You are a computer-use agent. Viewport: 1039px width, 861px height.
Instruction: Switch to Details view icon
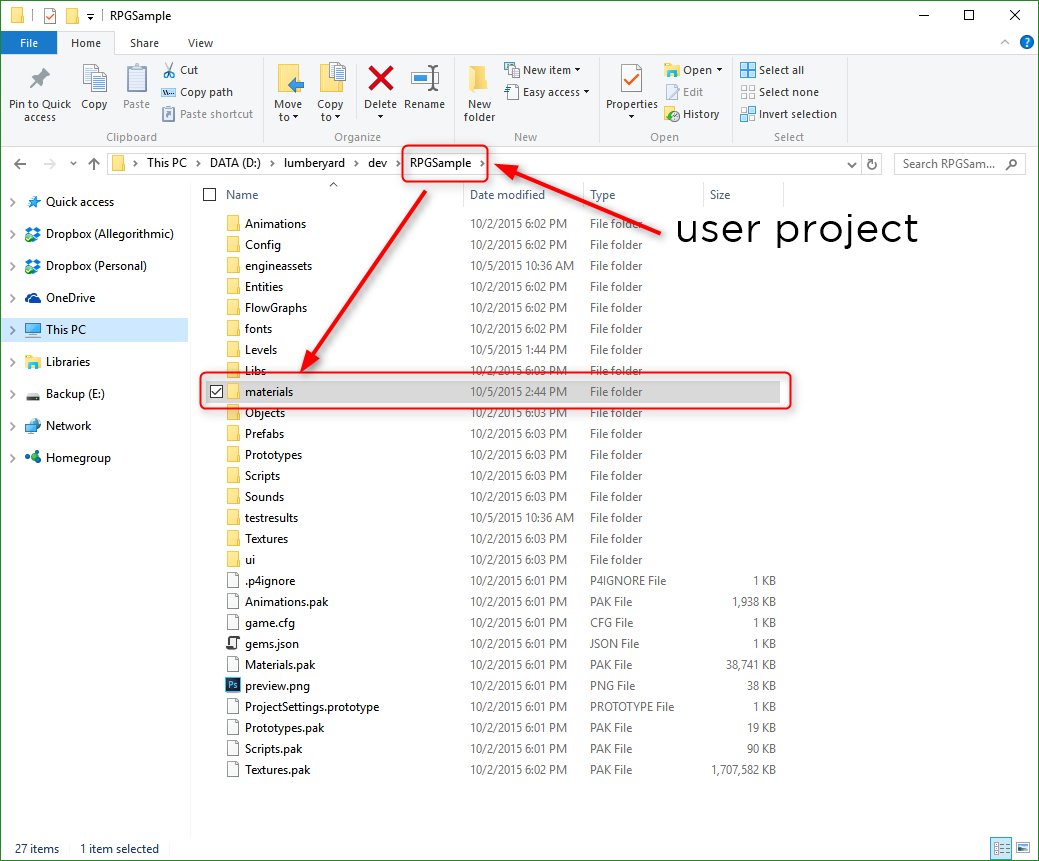coord(1001,848)
